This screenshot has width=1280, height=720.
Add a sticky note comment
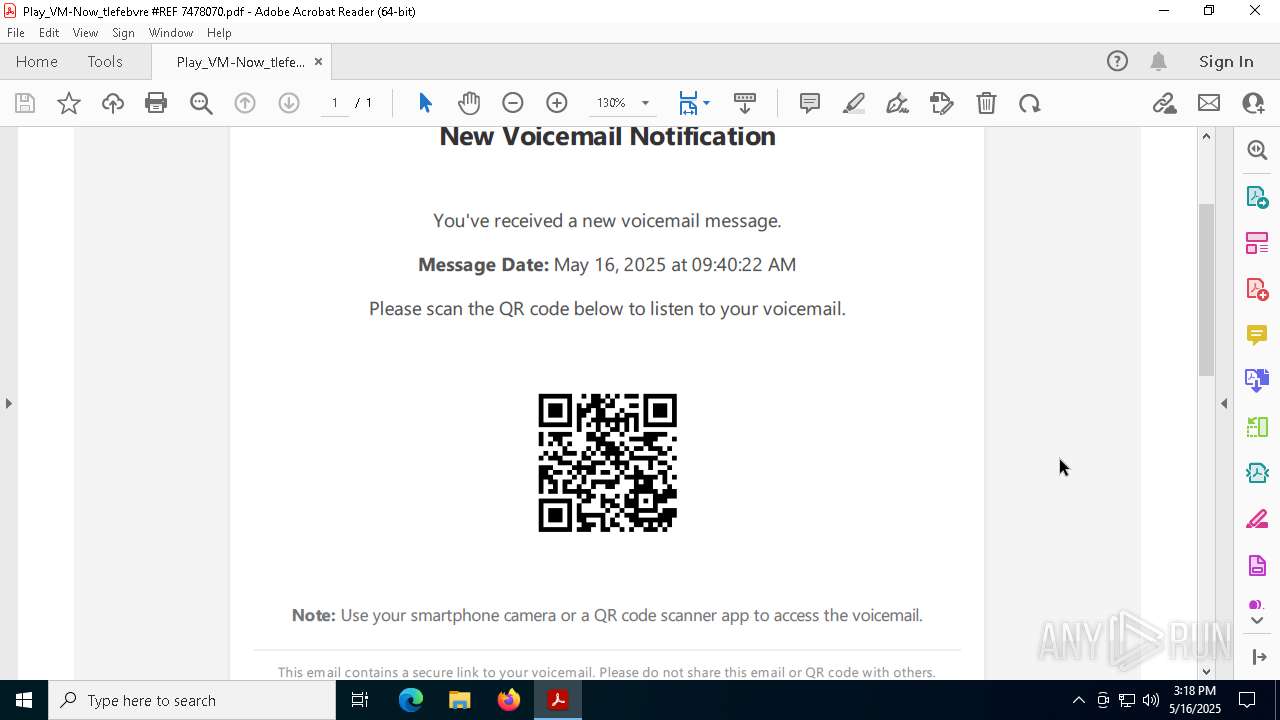point(810,103)
